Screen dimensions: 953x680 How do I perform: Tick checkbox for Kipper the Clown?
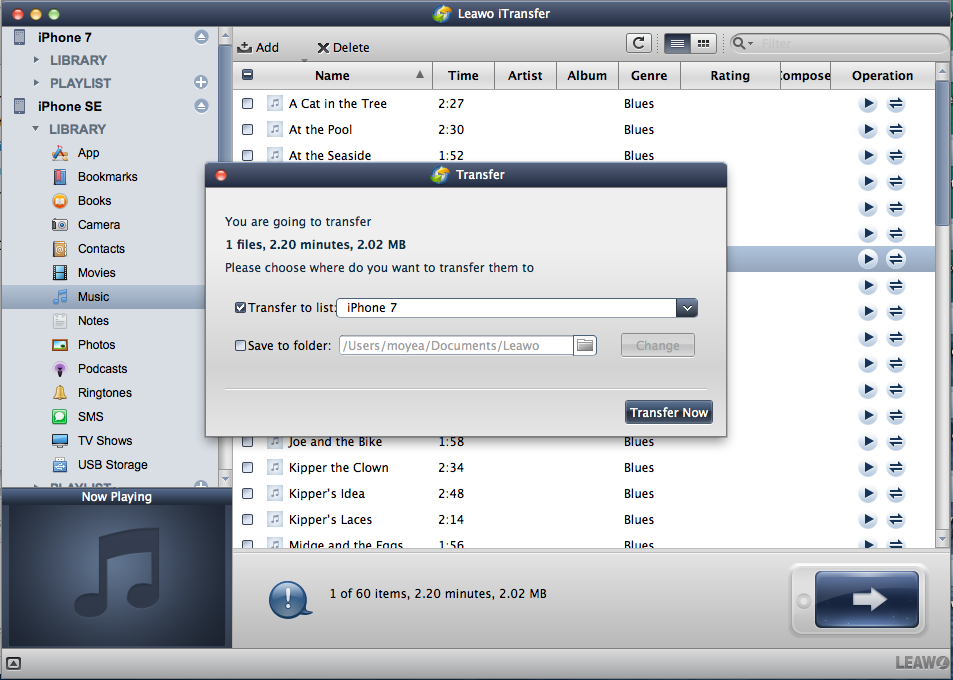coord(248,468)
